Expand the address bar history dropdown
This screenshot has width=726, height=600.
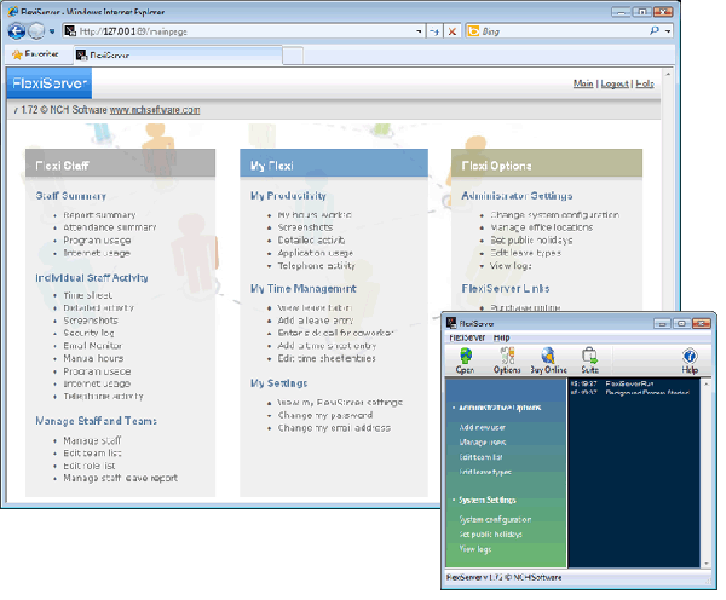coord(421,32)
